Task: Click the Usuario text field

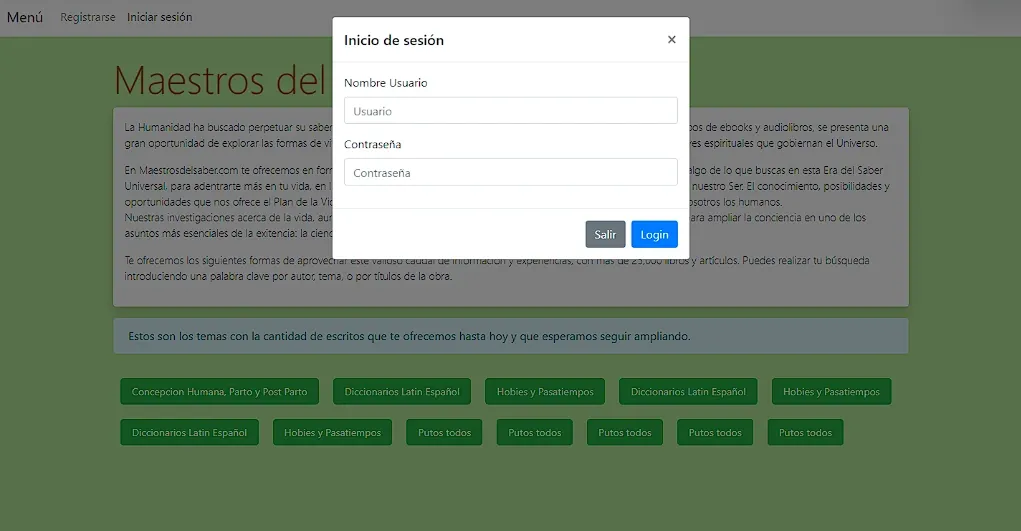Action: 510,111
